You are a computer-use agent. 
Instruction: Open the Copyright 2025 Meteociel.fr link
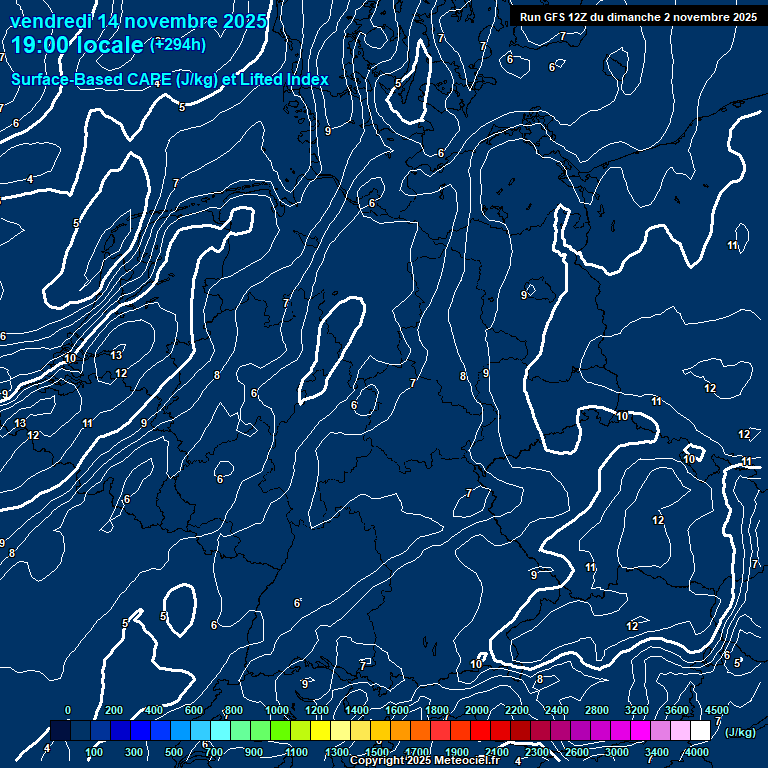click(x=424, y=761)
